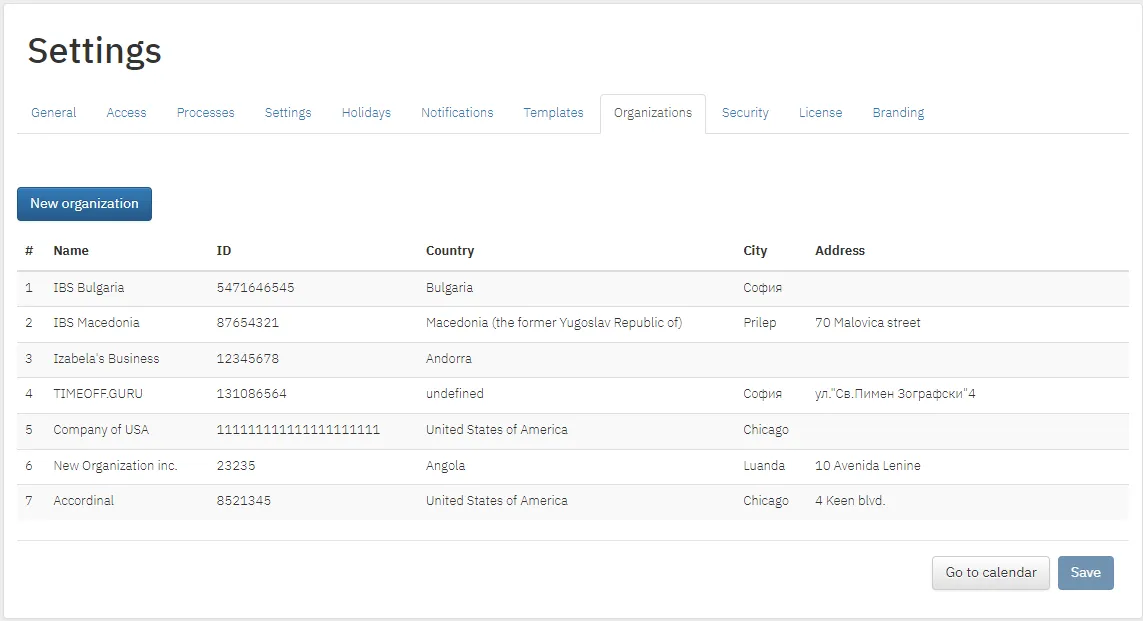Click the Bulgaria country cell

[x=449, y=288]
